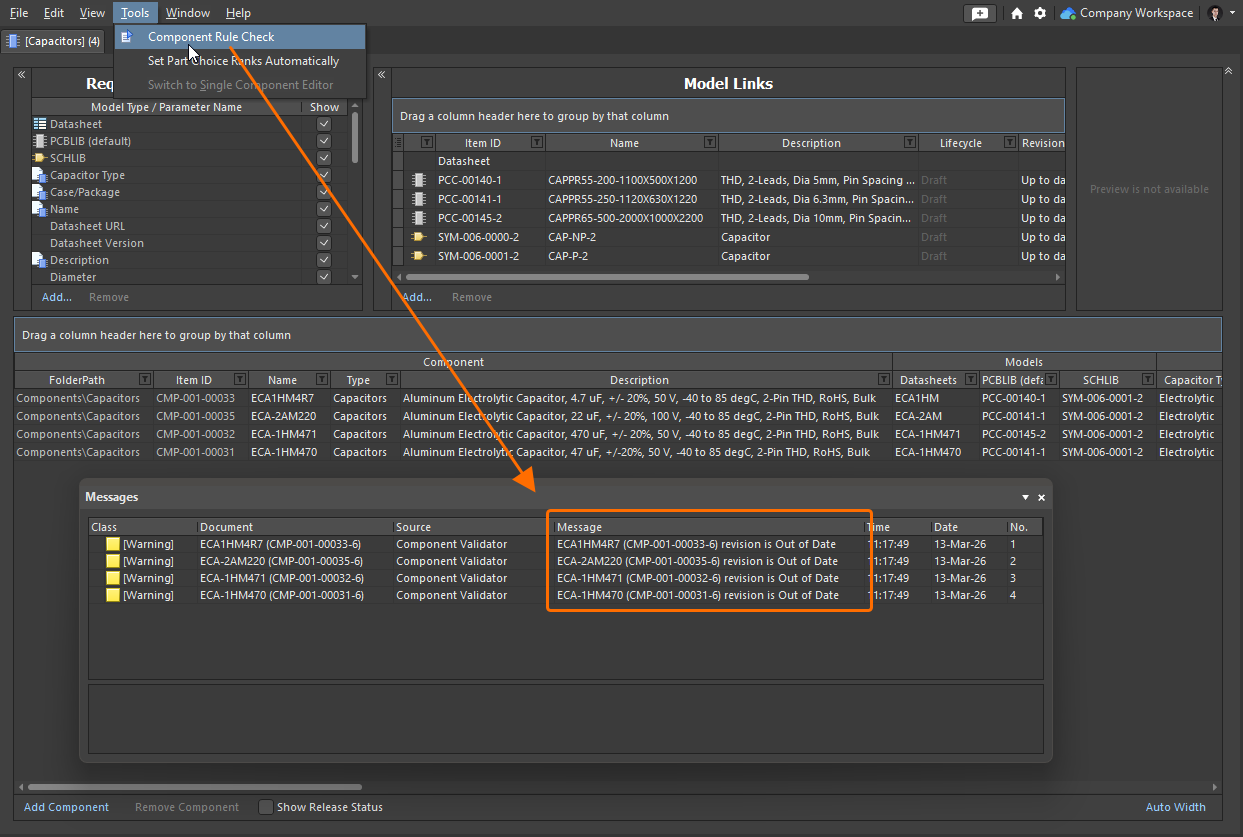
Task: Uncheck Show for the Datasheet parameter
Action: click(324, 124)
